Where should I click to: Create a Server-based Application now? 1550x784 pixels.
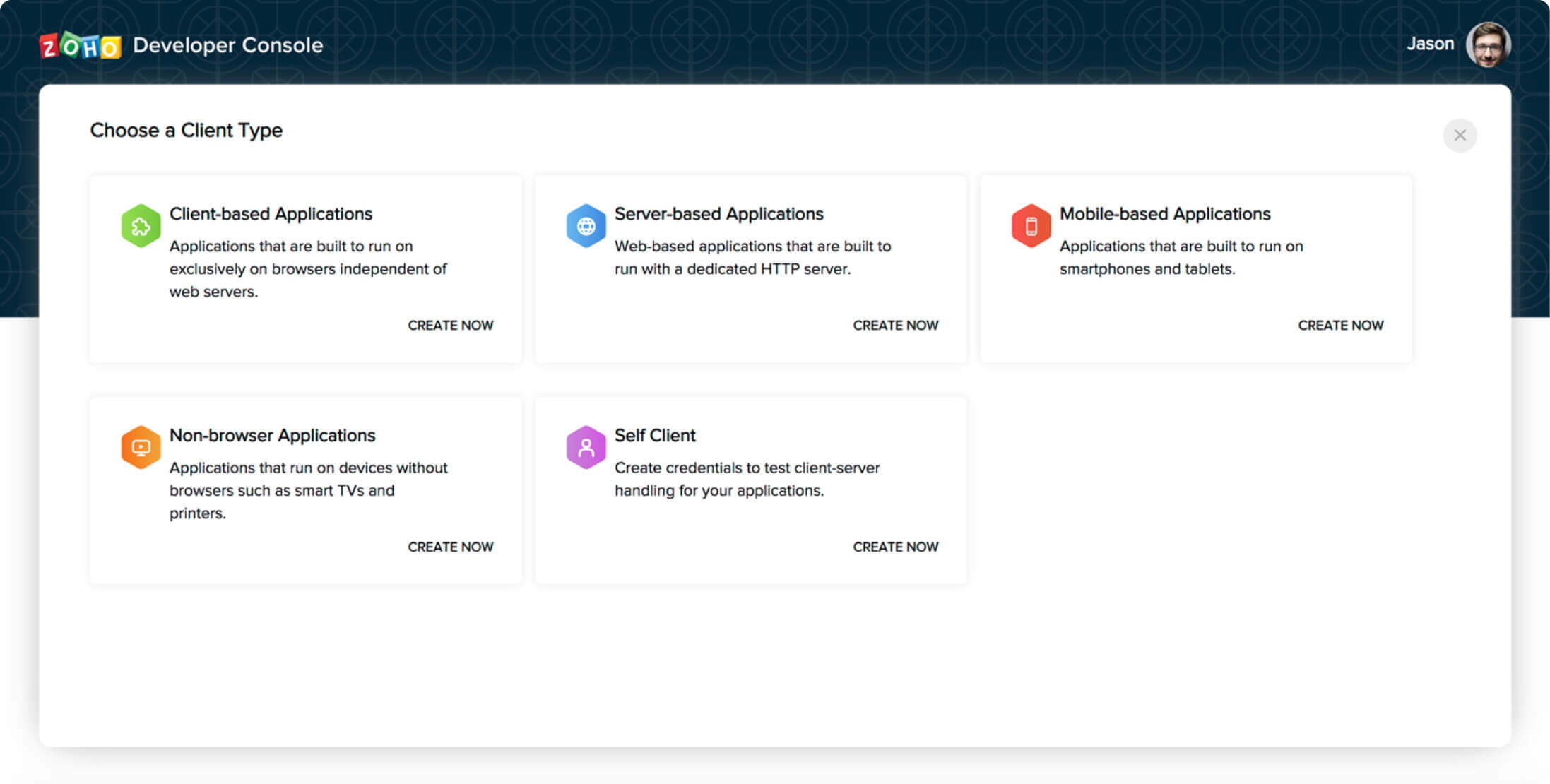pos(895,326)
